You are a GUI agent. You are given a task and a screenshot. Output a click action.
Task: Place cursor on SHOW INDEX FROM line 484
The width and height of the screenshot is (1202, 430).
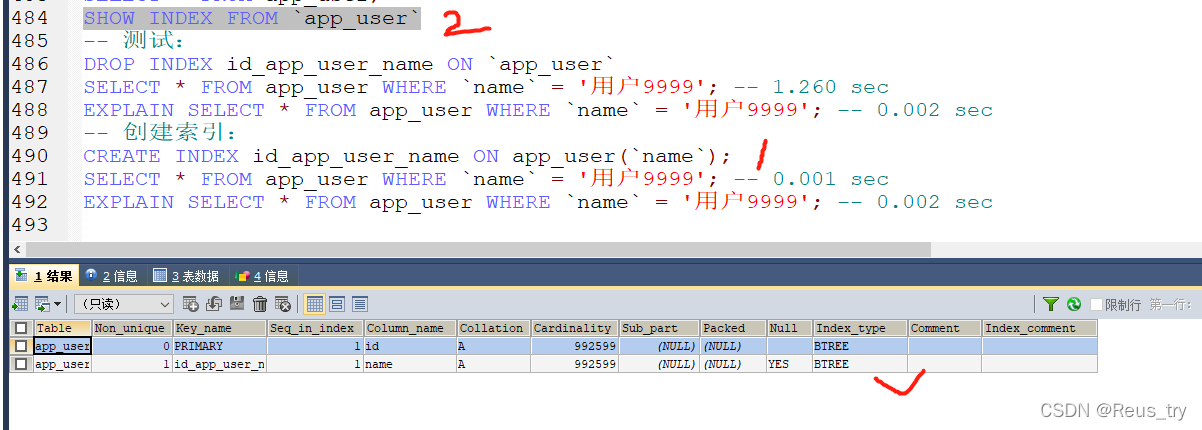pyautogui.click(x=252, y=18)
